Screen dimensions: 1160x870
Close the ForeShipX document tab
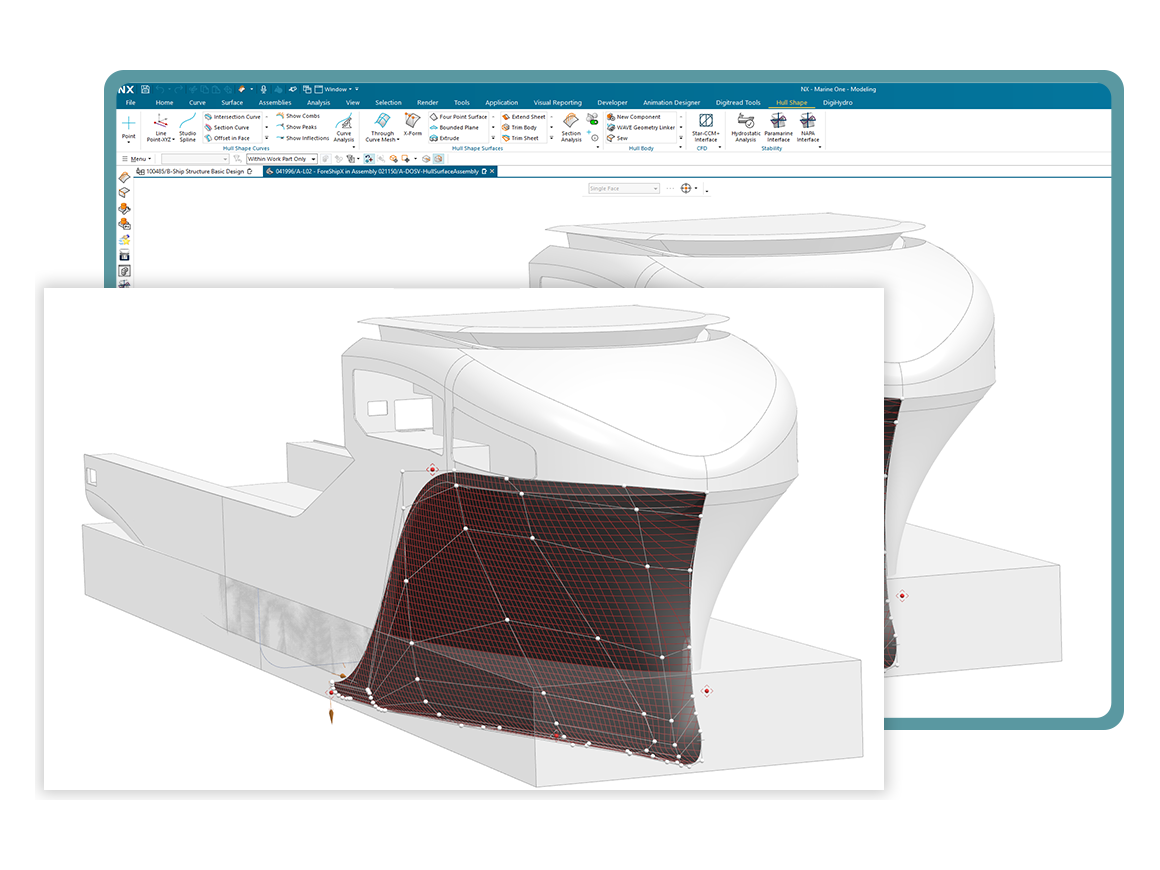(492, 172)
